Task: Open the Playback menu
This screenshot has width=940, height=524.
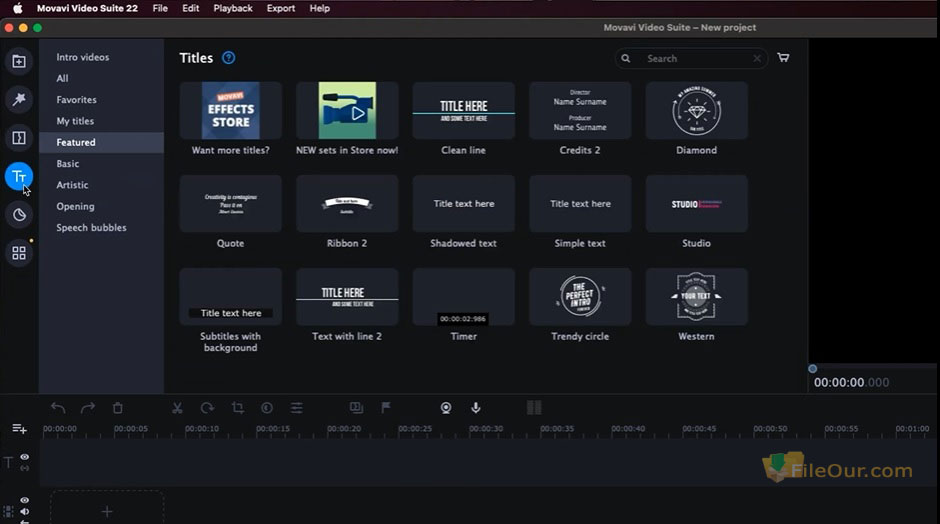Action: coord(233,8)
